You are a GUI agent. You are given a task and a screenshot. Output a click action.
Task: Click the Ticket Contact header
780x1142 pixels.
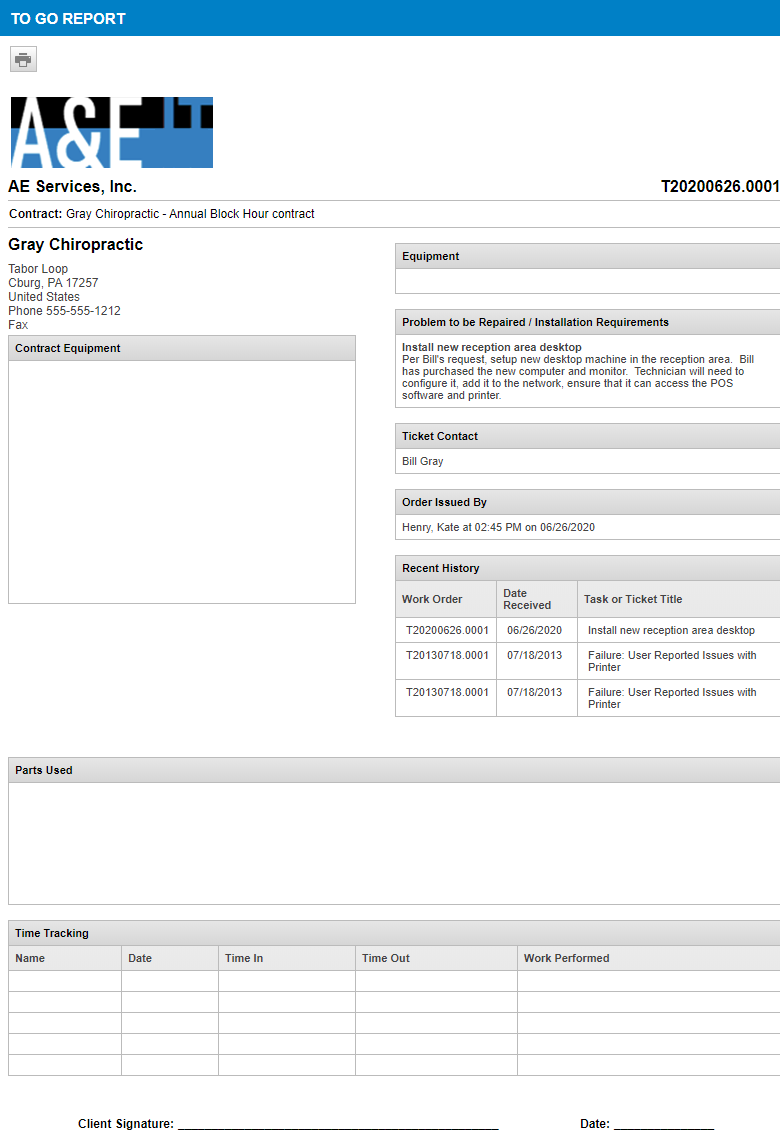587,436
